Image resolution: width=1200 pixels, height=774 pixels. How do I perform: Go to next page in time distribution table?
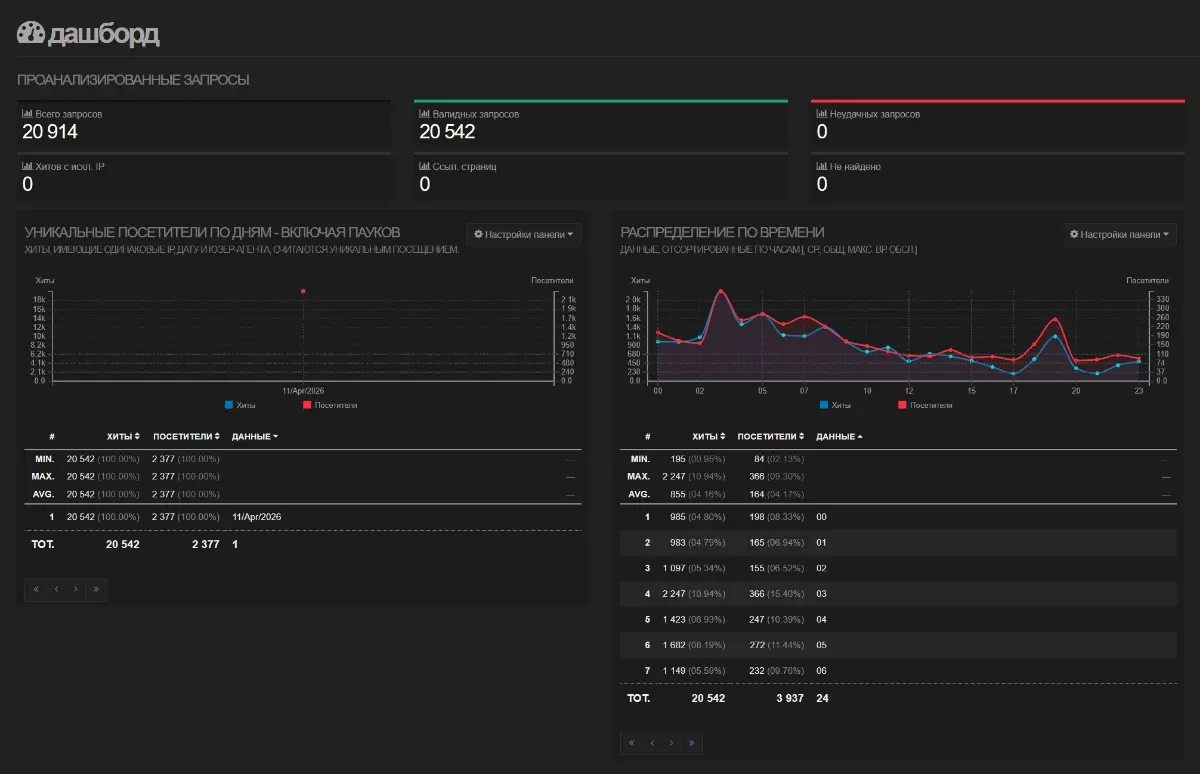pyautogui.click(x=671, y=742)
